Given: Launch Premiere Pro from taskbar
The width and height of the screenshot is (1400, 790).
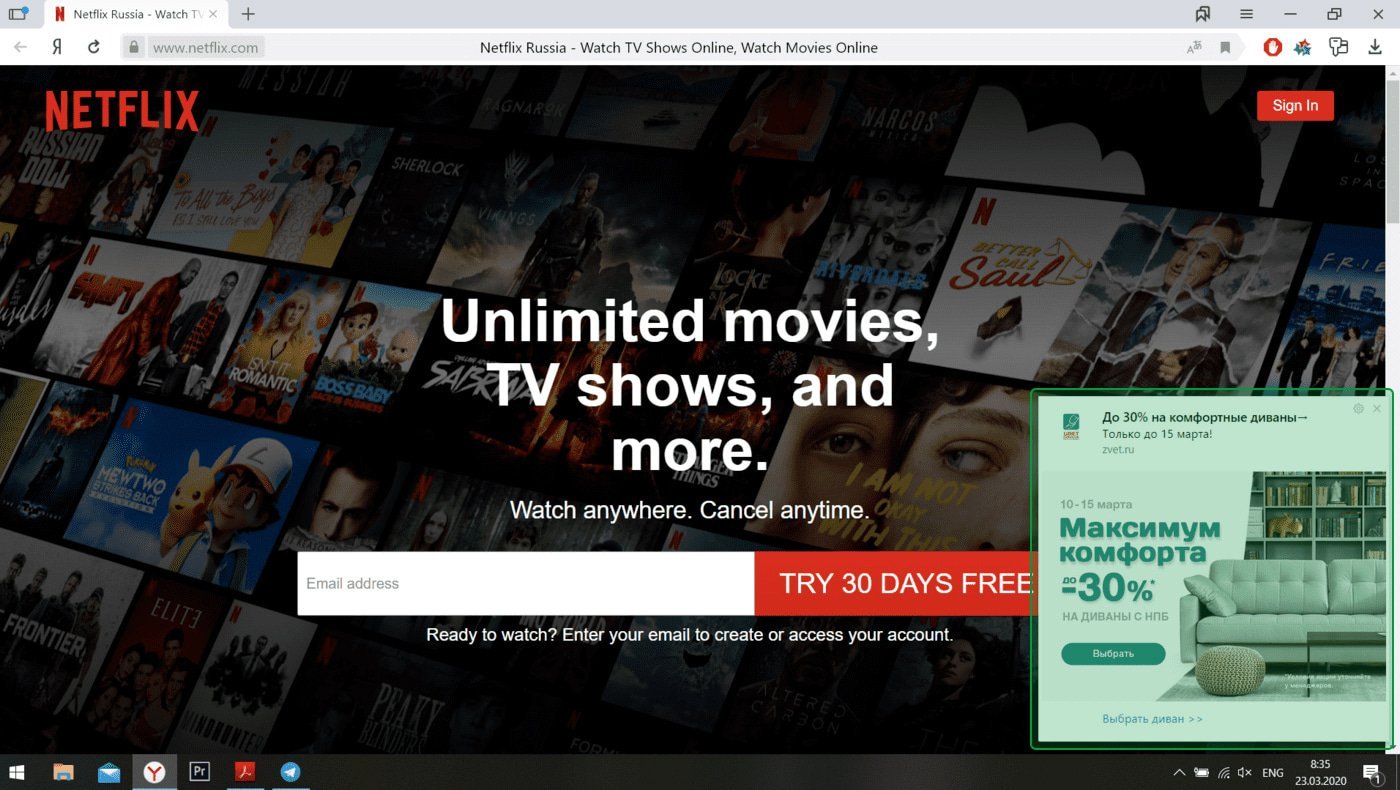Looking at the screenshot, I should (x=200, y=772).
